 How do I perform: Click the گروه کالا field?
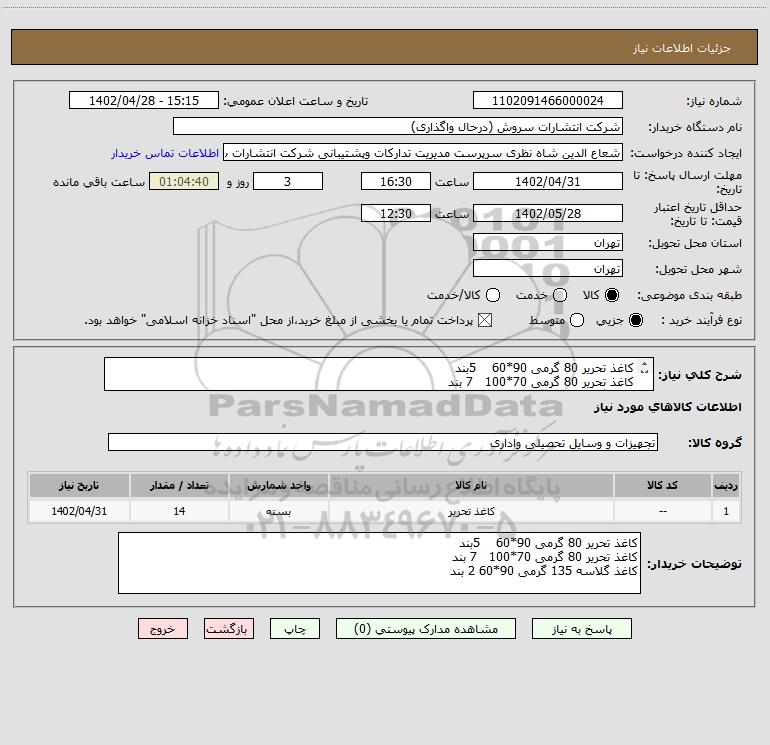383,442
